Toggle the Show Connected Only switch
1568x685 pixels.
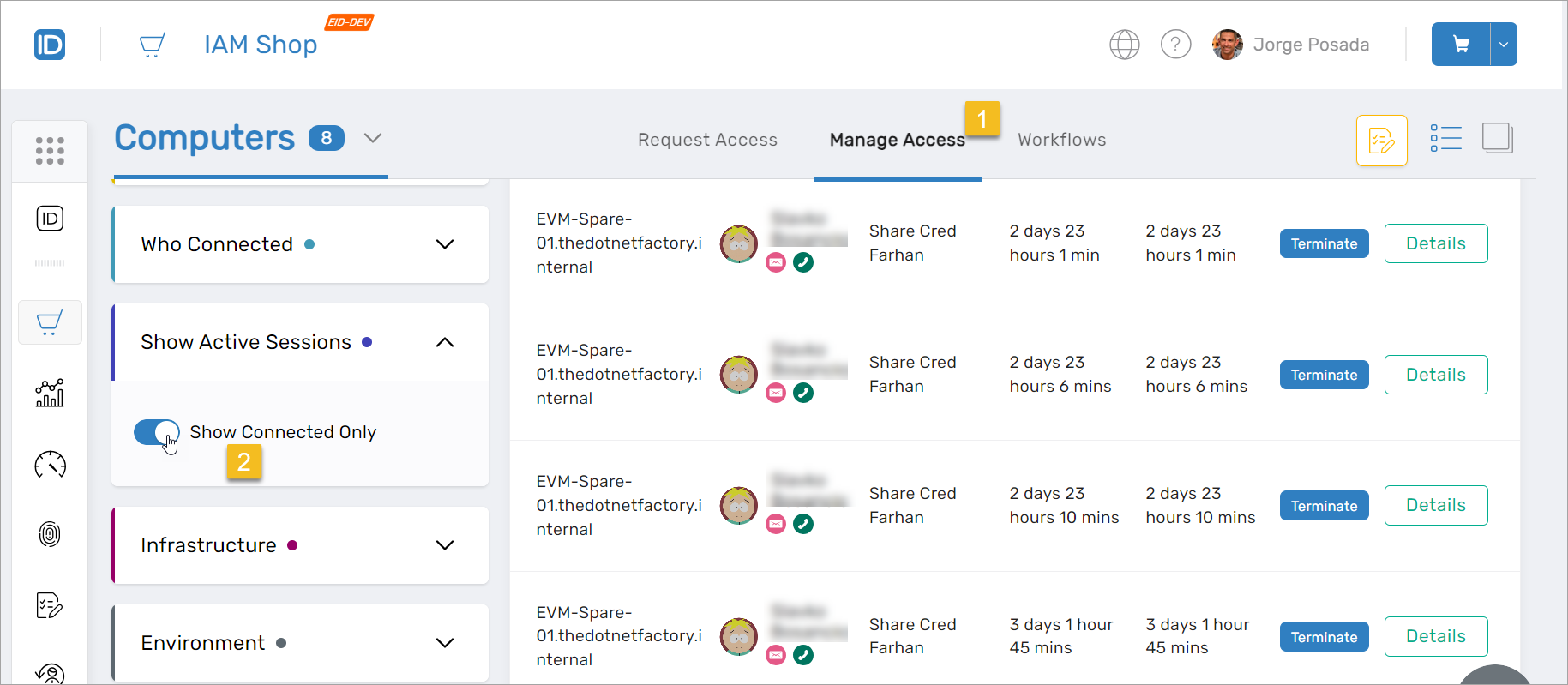pyautogui.click(x=157, y=432)
